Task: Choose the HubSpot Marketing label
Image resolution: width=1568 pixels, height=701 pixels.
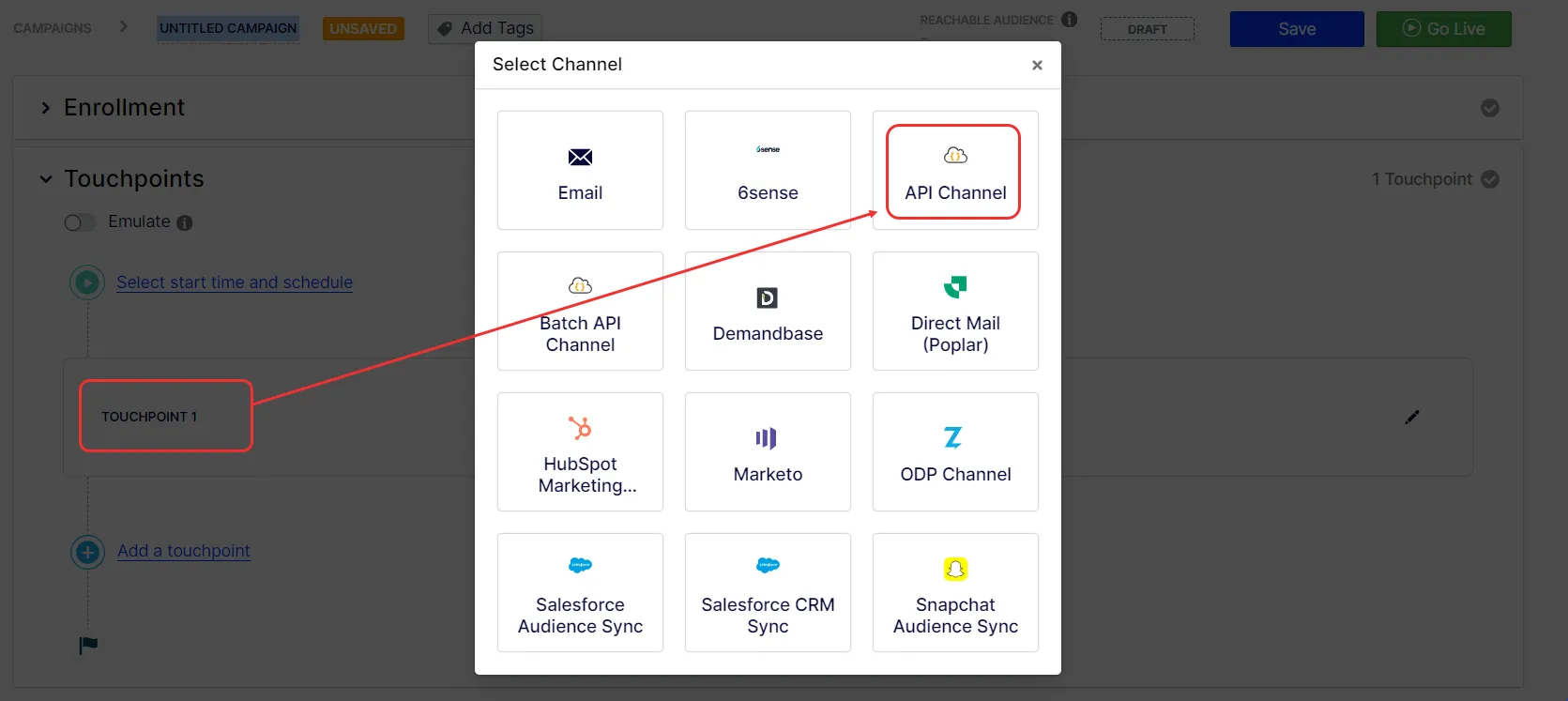Action: point(587,475)
